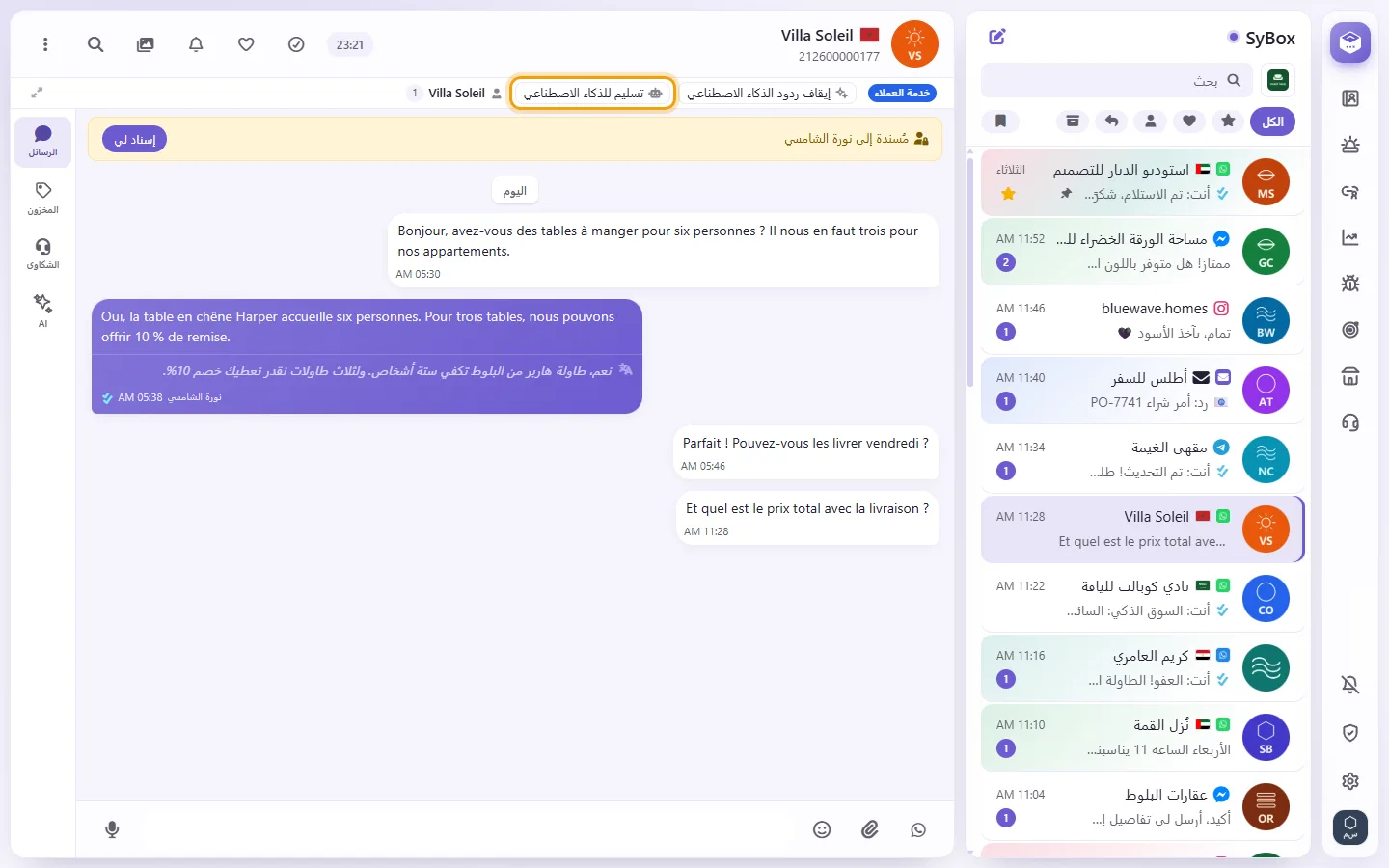The image size is (1389, 868).
Task: Open bluewave.homes conversation
Action: [1143, 320]
